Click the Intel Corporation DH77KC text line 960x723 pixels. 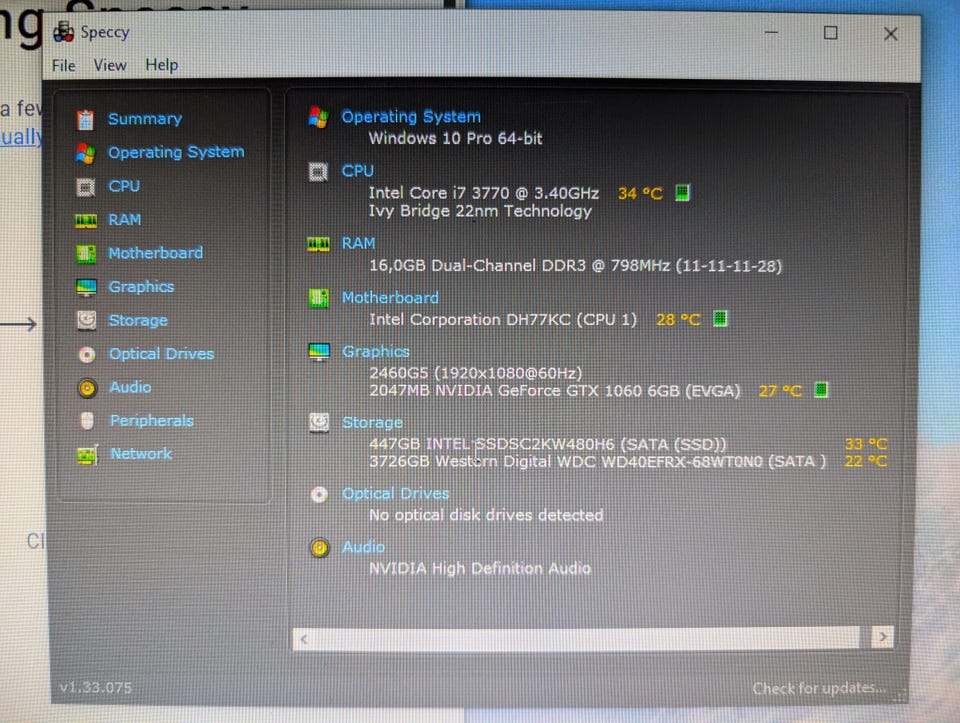tap(503, 320)
